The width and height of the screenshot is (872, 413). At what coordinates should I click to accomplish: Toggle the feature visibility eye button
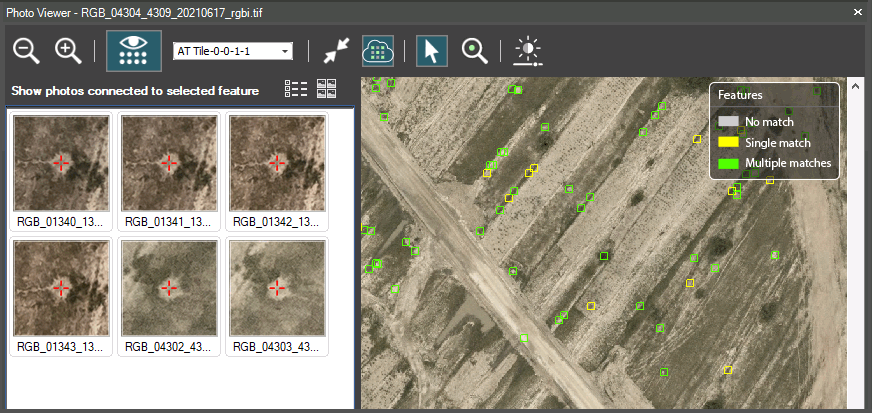coord(133,51)
